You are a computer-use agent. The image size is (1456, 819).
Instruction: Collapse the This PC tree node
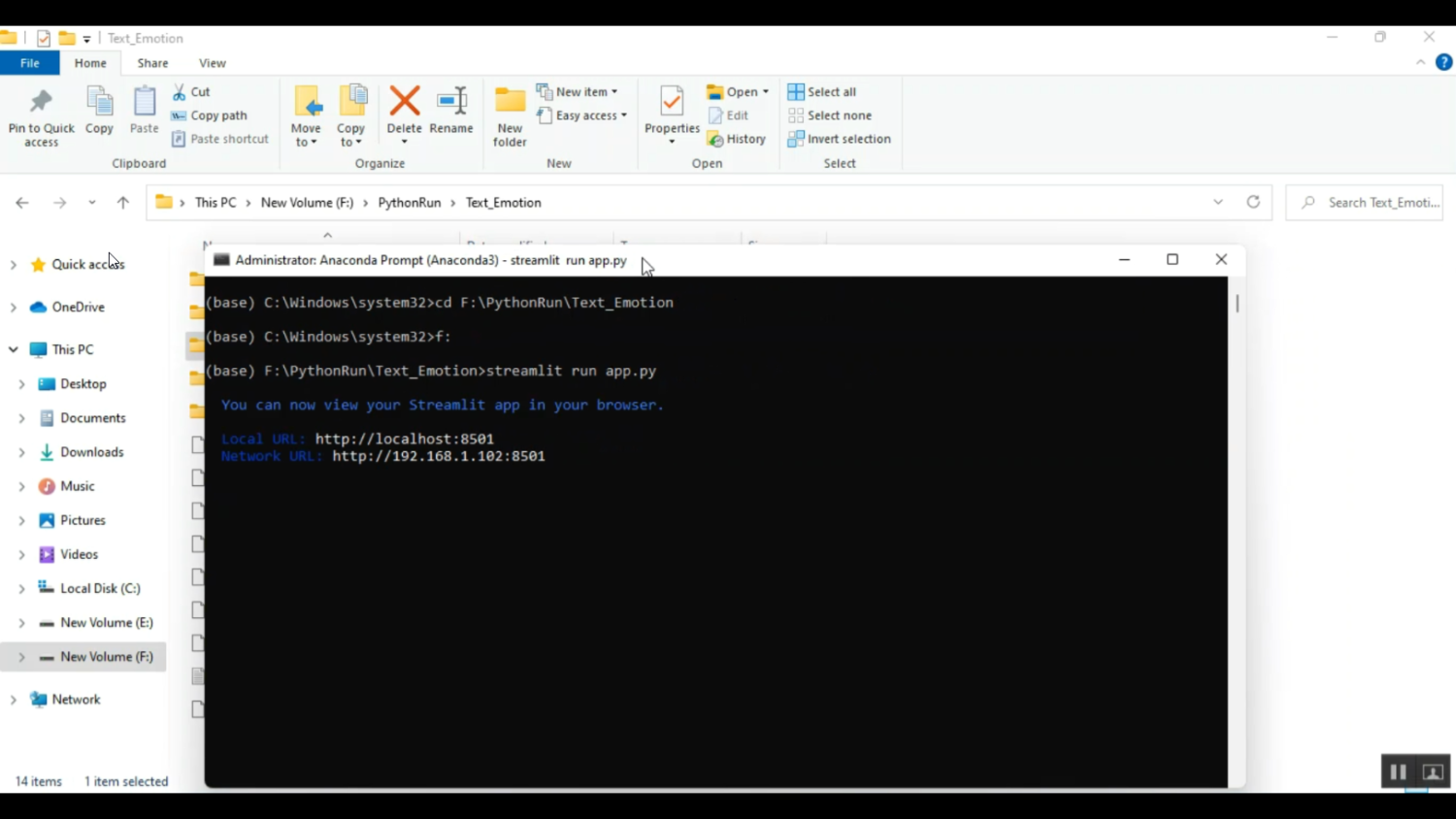click(14, 349)
